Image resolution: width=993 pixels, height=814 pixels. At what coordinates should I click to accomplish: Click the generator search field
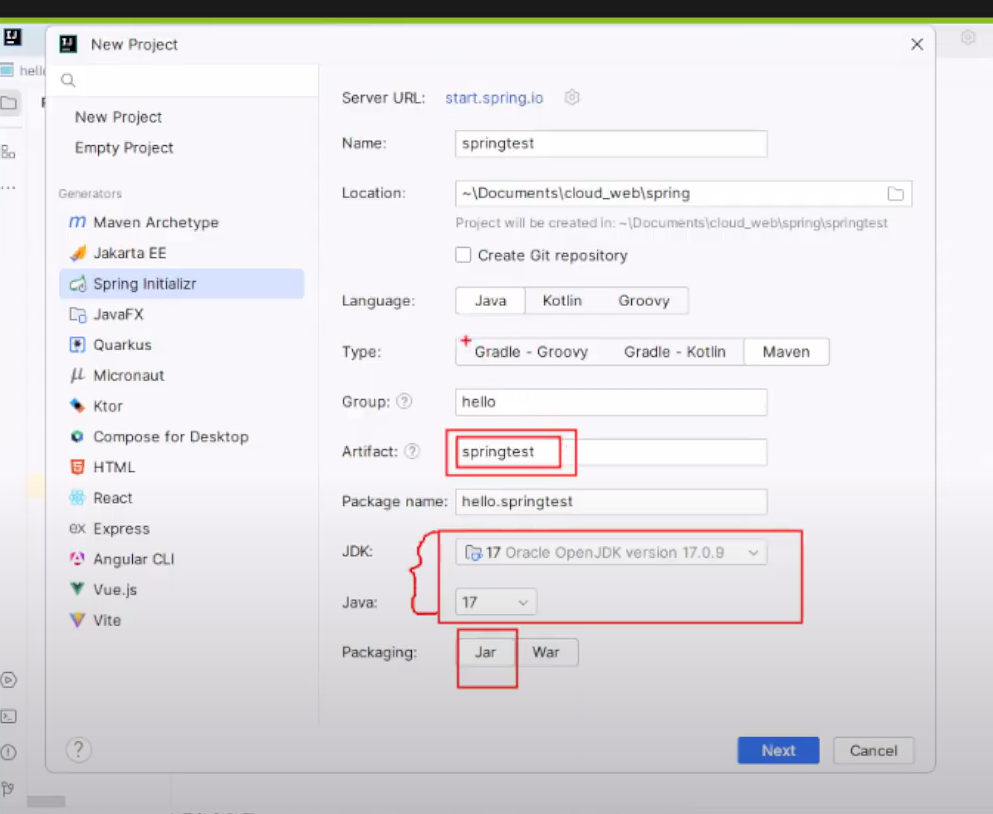[x=184, y=80]
